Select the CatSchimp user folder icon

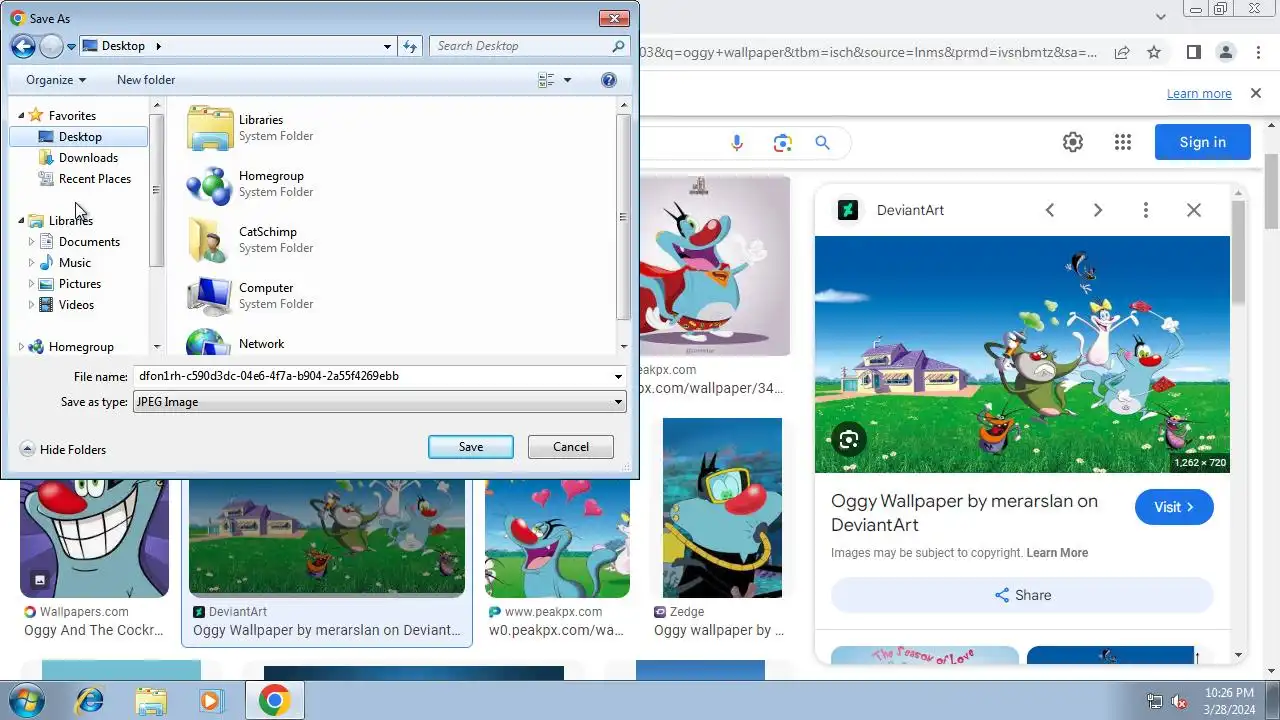pyautogui.click(x=210, y=240)
